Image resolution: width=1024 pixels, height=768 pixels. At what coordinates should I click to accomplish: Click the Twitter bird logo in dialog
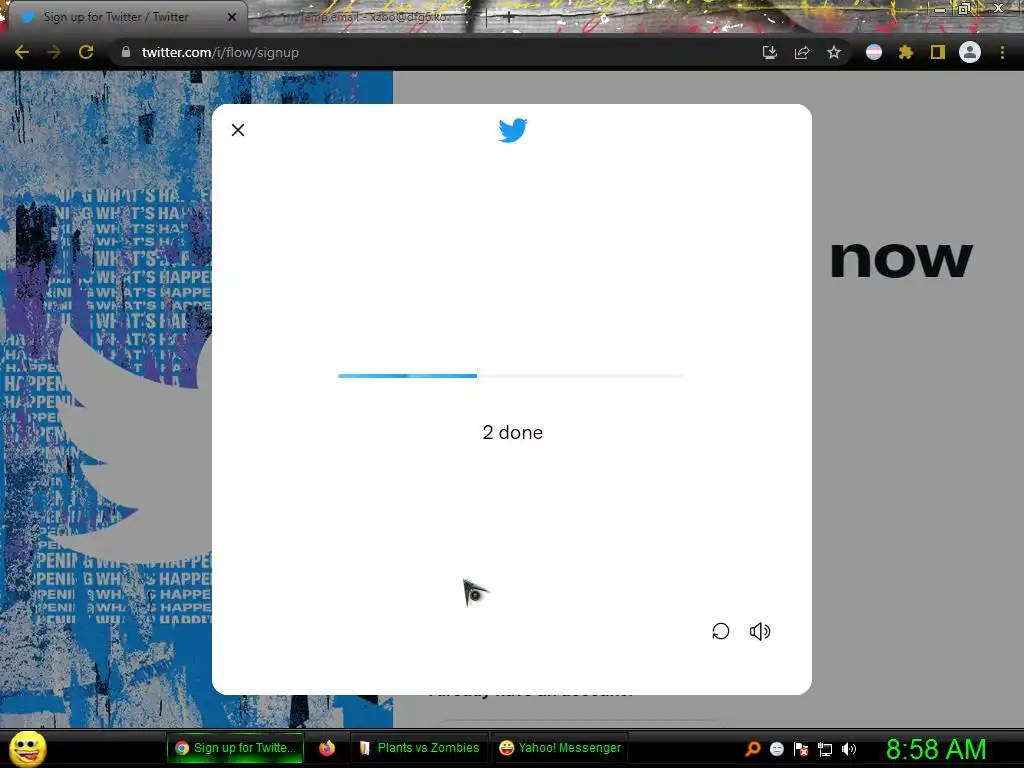point(513,130)
